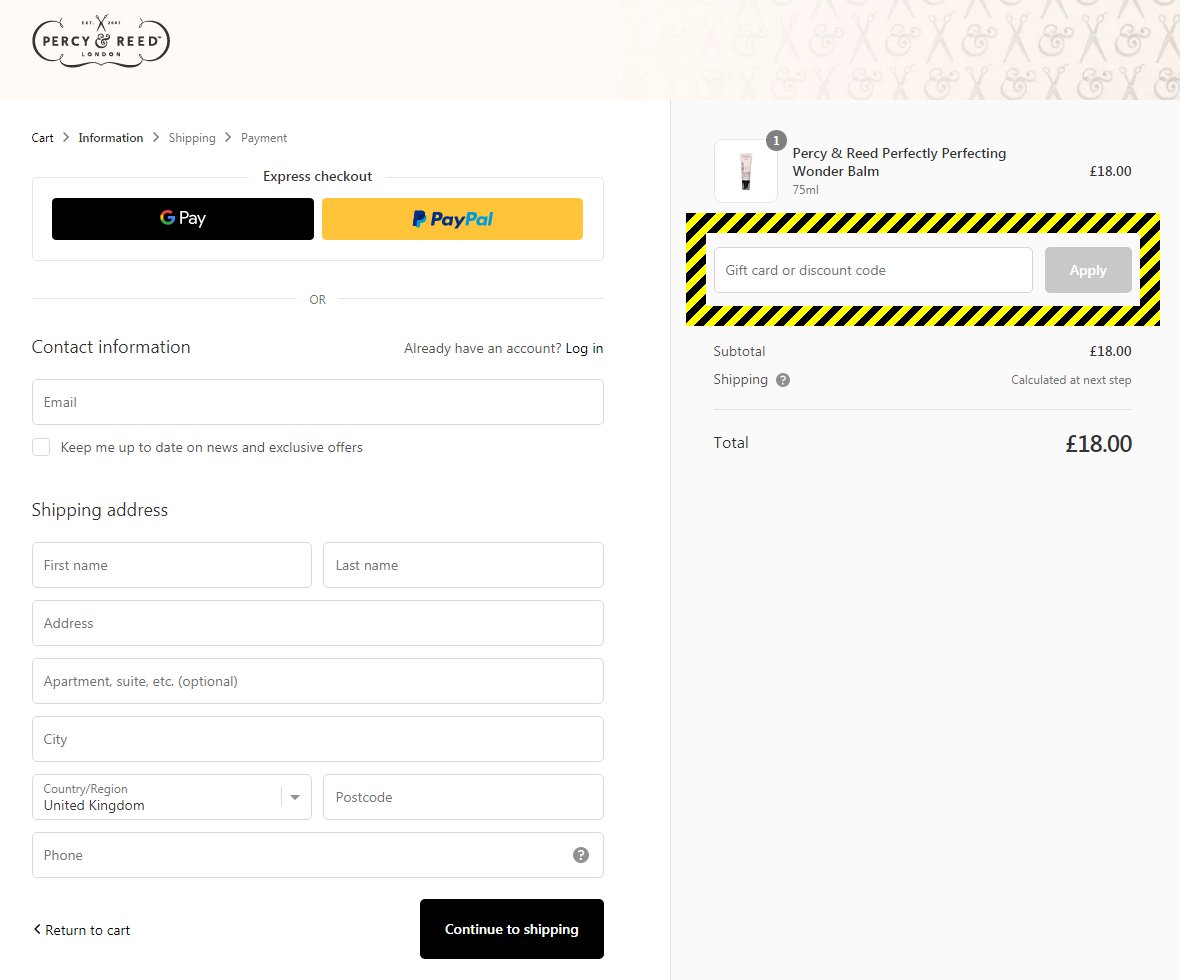Click the phone field help icon
This screenshot has height=980, width=1180.
tap(581, 855)
